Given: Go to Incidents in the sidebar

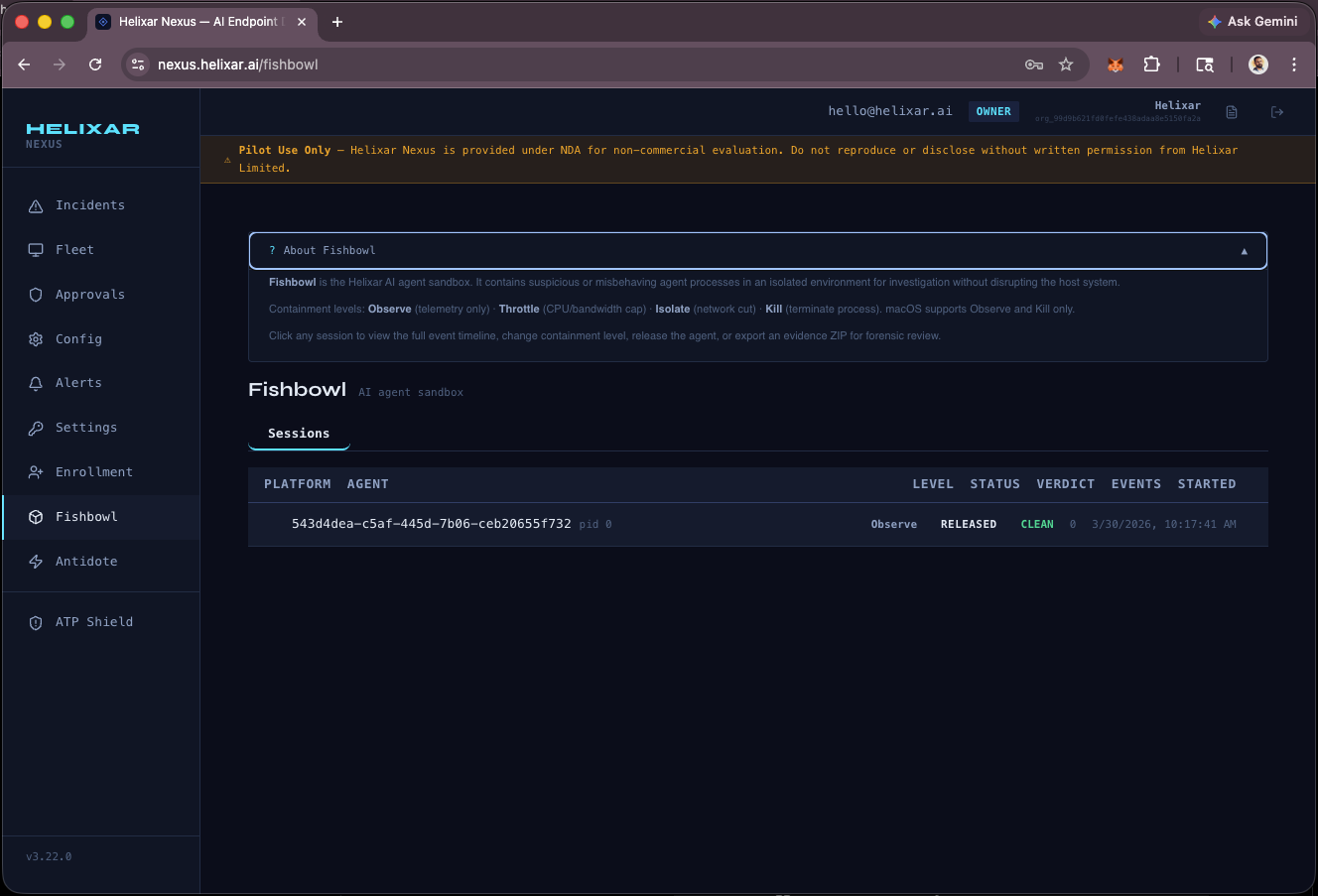Looking at the screenshot, I should click(89, 205).
